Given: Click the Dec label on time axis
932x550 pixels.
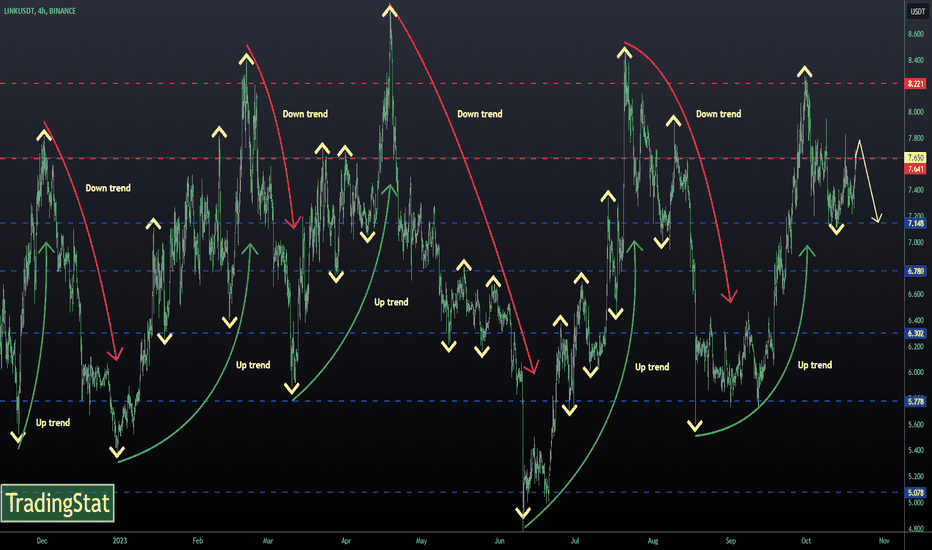Looking at the screenshot, I should point(42,541).
